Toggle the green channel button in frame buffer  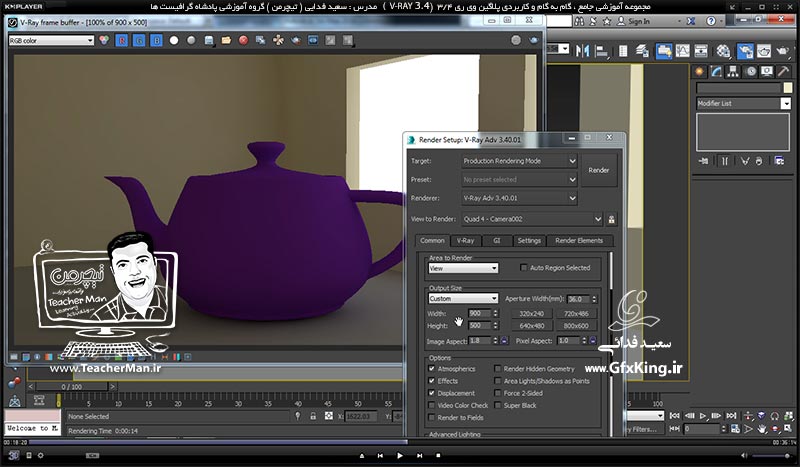coord(139,40)
